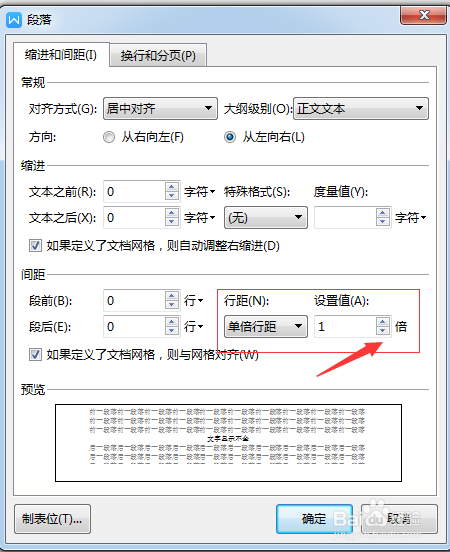This screenshot has width=450, height=552.
Task: Open the 字符 unit dropdown for 文本之前
Action: [200, 192]
